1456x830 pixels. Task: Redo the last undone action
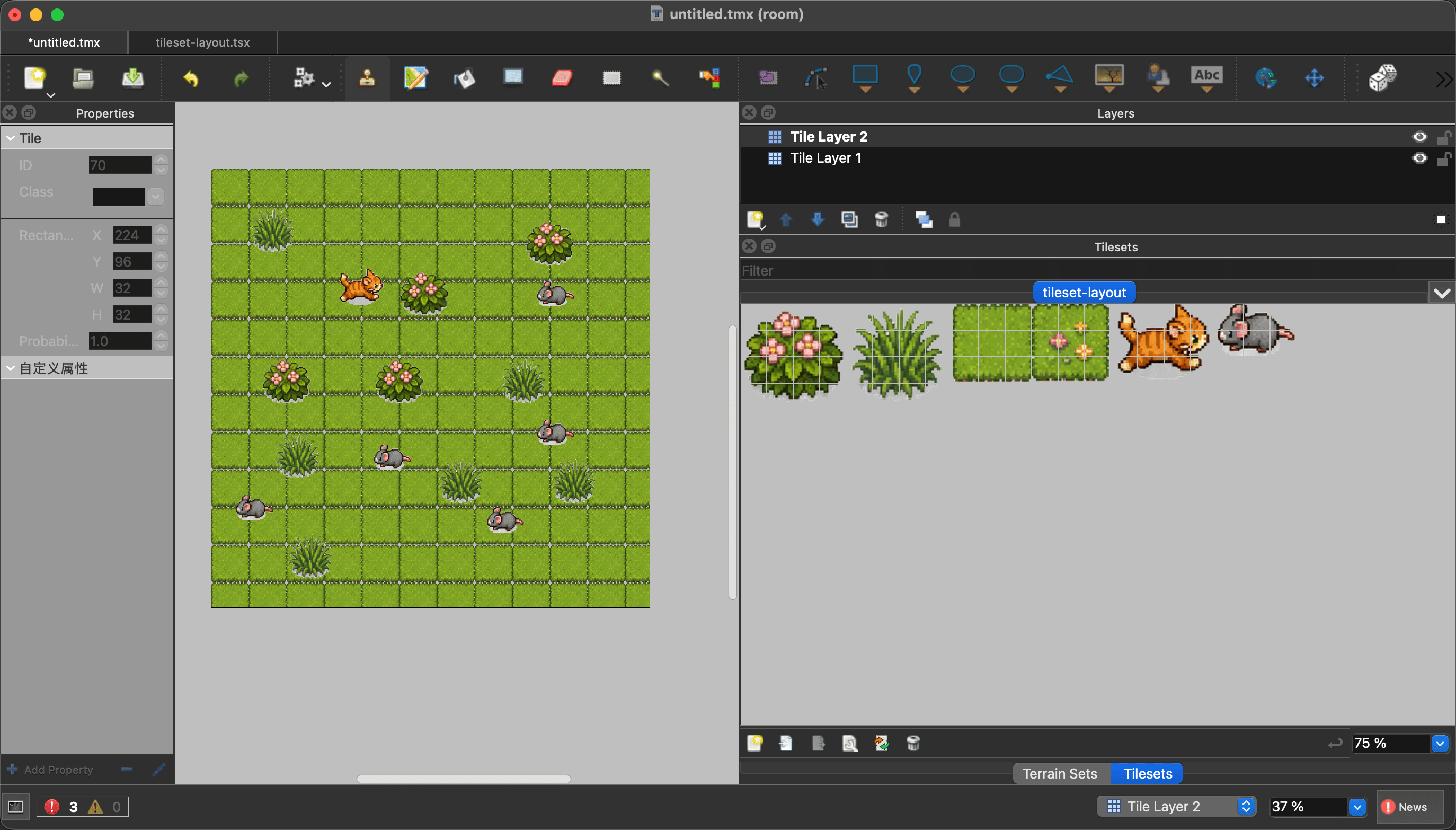click(241, 78)
